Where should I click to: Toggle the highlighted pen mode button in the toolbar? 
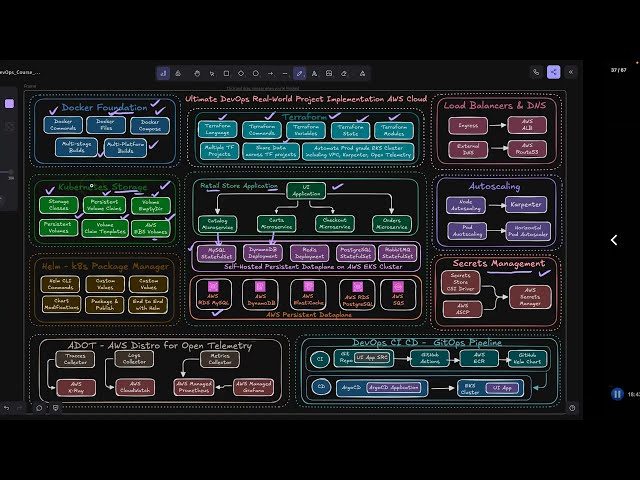pos(163,73)
